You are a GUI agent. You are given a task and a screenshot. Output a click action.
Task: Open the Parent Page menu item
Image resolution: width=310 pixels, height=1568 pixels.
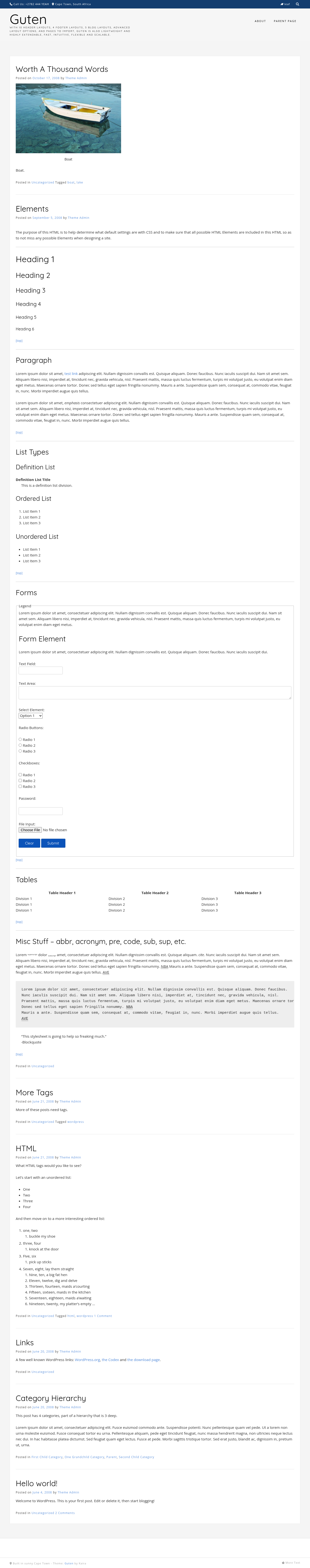(285, 21)
